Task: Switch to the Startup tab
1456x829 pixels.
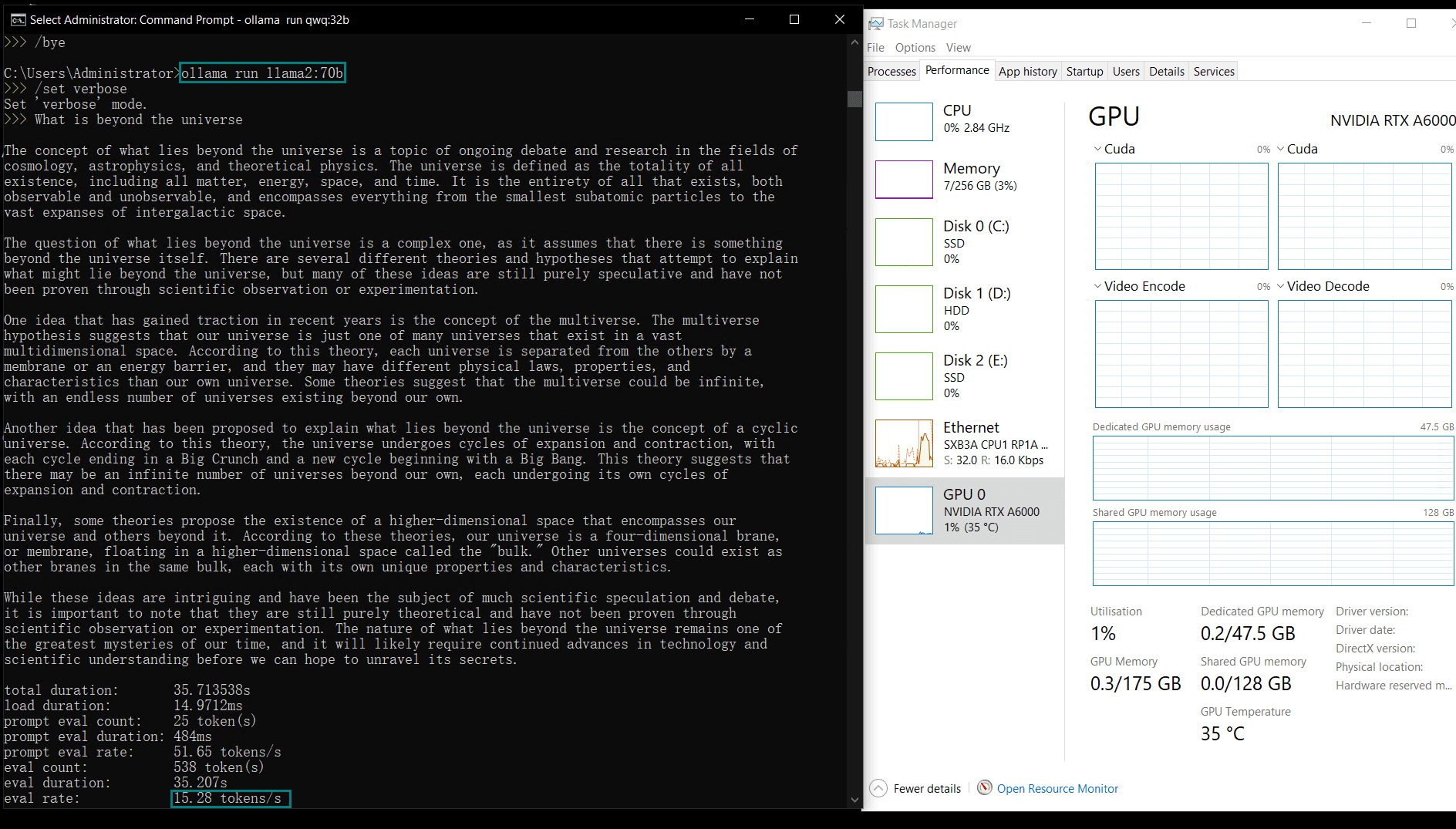Action: click(x=1084, y=72)
